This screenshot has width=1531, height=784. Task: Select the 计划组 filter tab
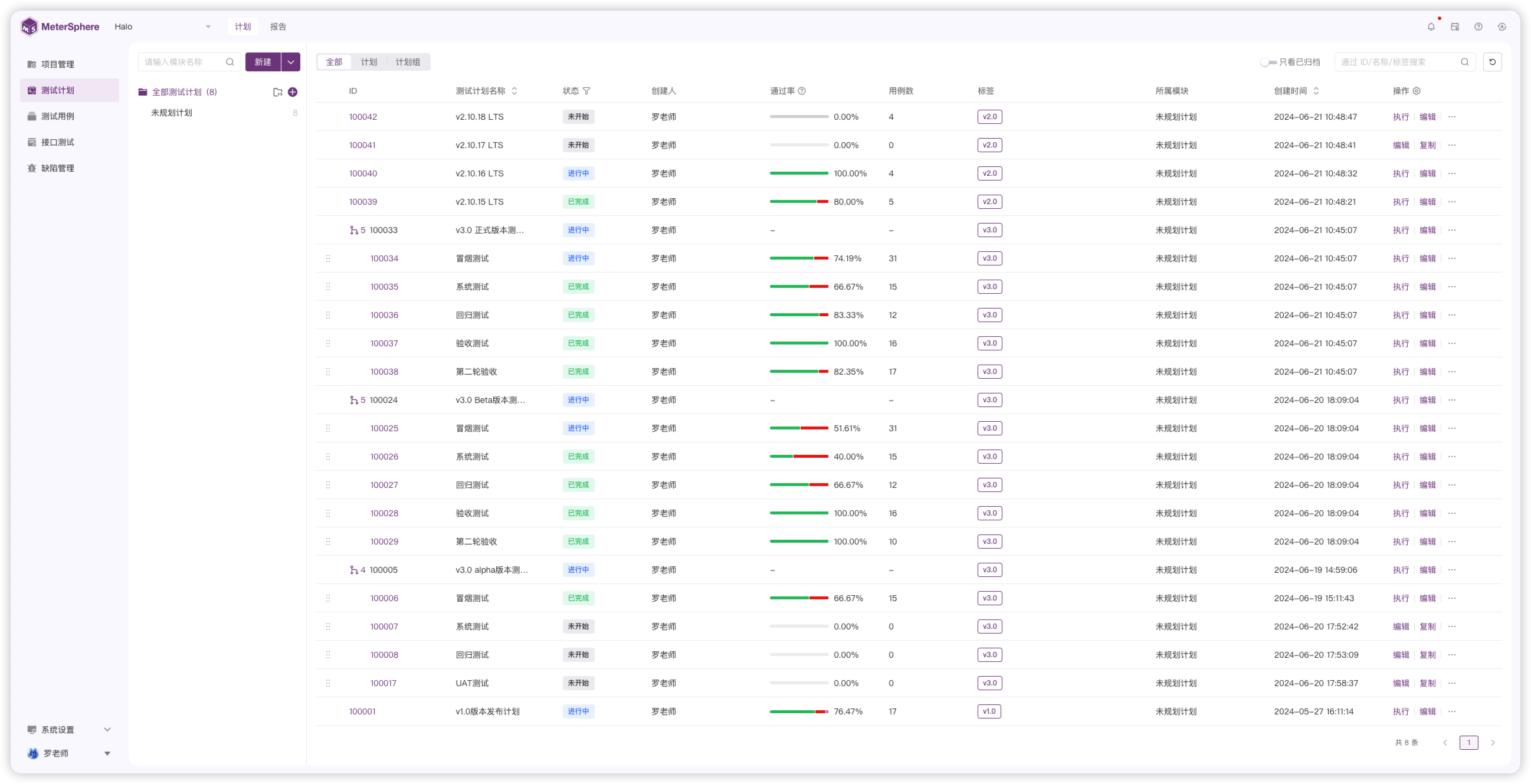pyautogui.click(x=408, y=62)
